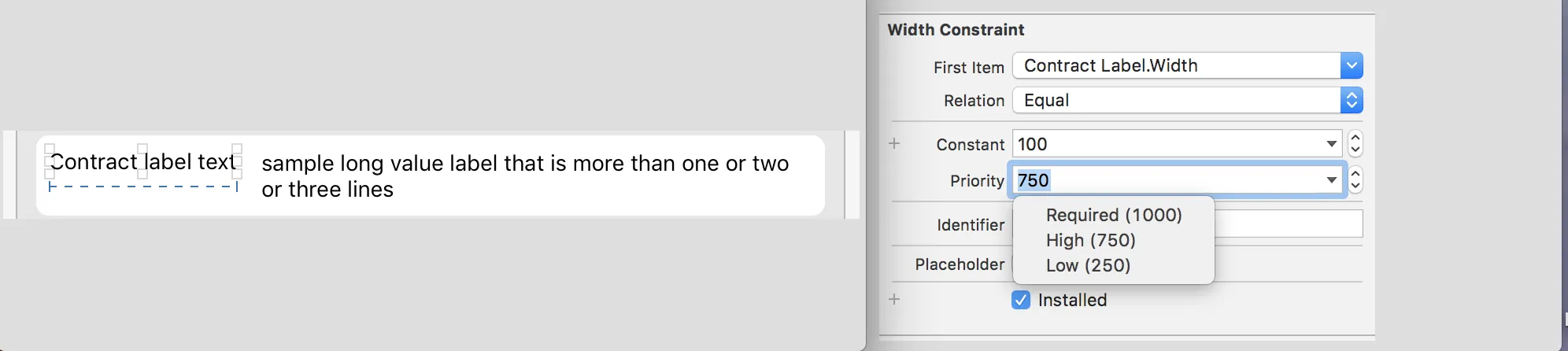Screen dimensions: 1568x351
Task: Toggle the Installed checkbox
Action: pos(1021,300)
